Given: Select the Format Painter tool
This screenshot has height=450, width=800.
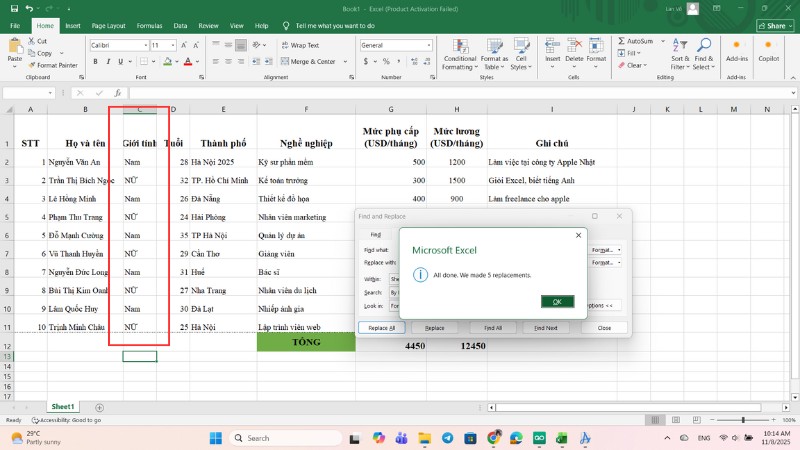Looking at the screenshot, I should 56,65.
